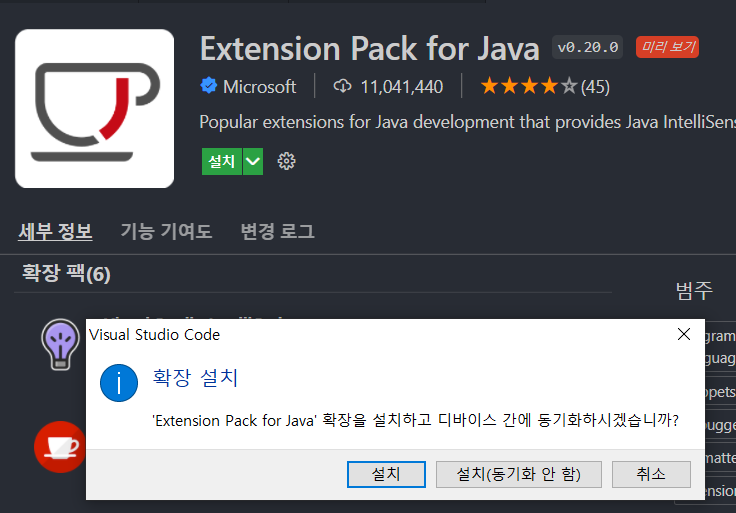Choose 설치(동기화 안 함) in the dialog

[519, 474]
